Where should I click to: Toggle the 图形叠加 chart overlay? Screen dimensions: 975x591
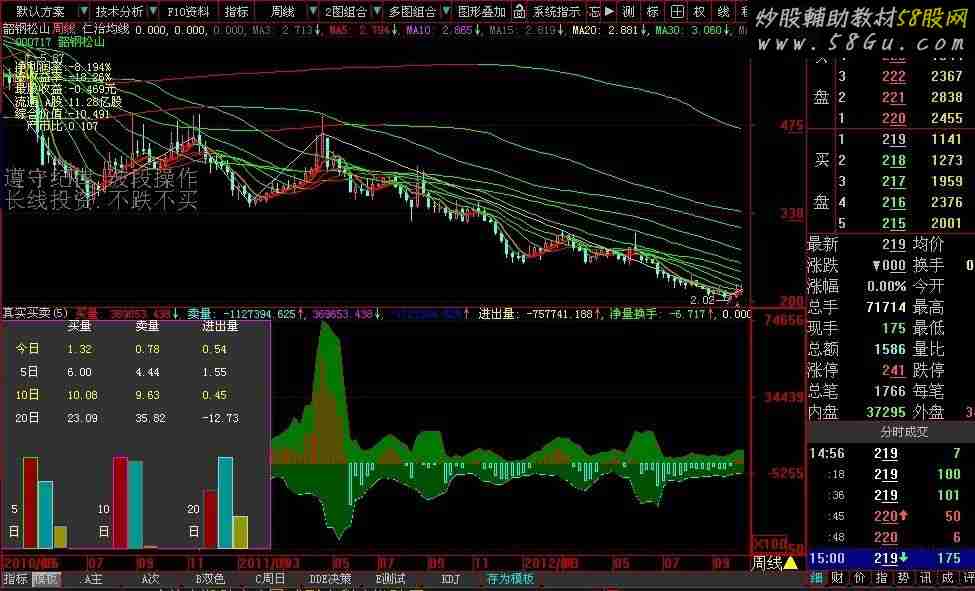tap(482, 11)
